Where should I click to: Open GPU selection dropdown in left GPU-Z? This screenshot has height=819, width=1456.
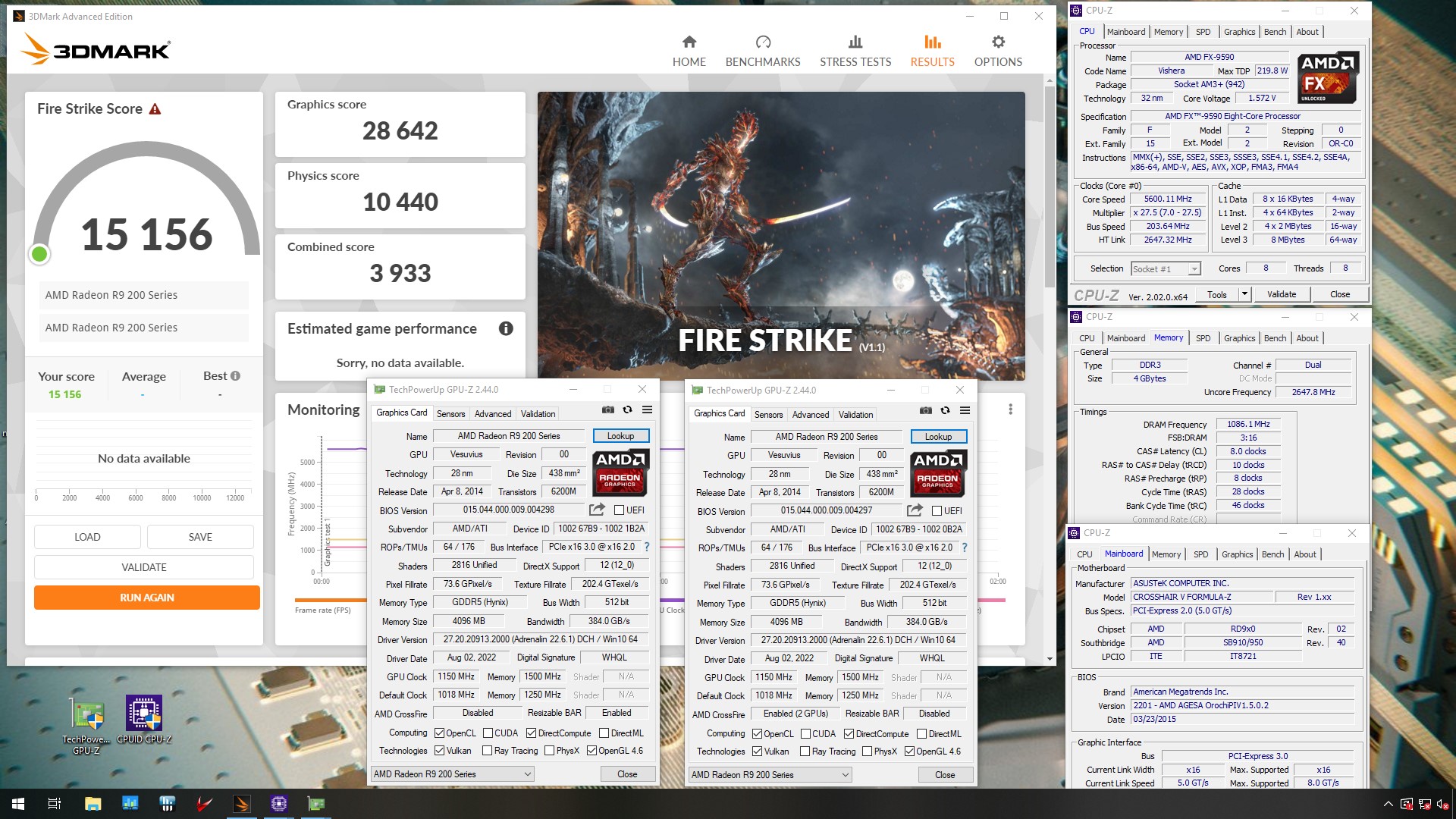pos(452,774)
